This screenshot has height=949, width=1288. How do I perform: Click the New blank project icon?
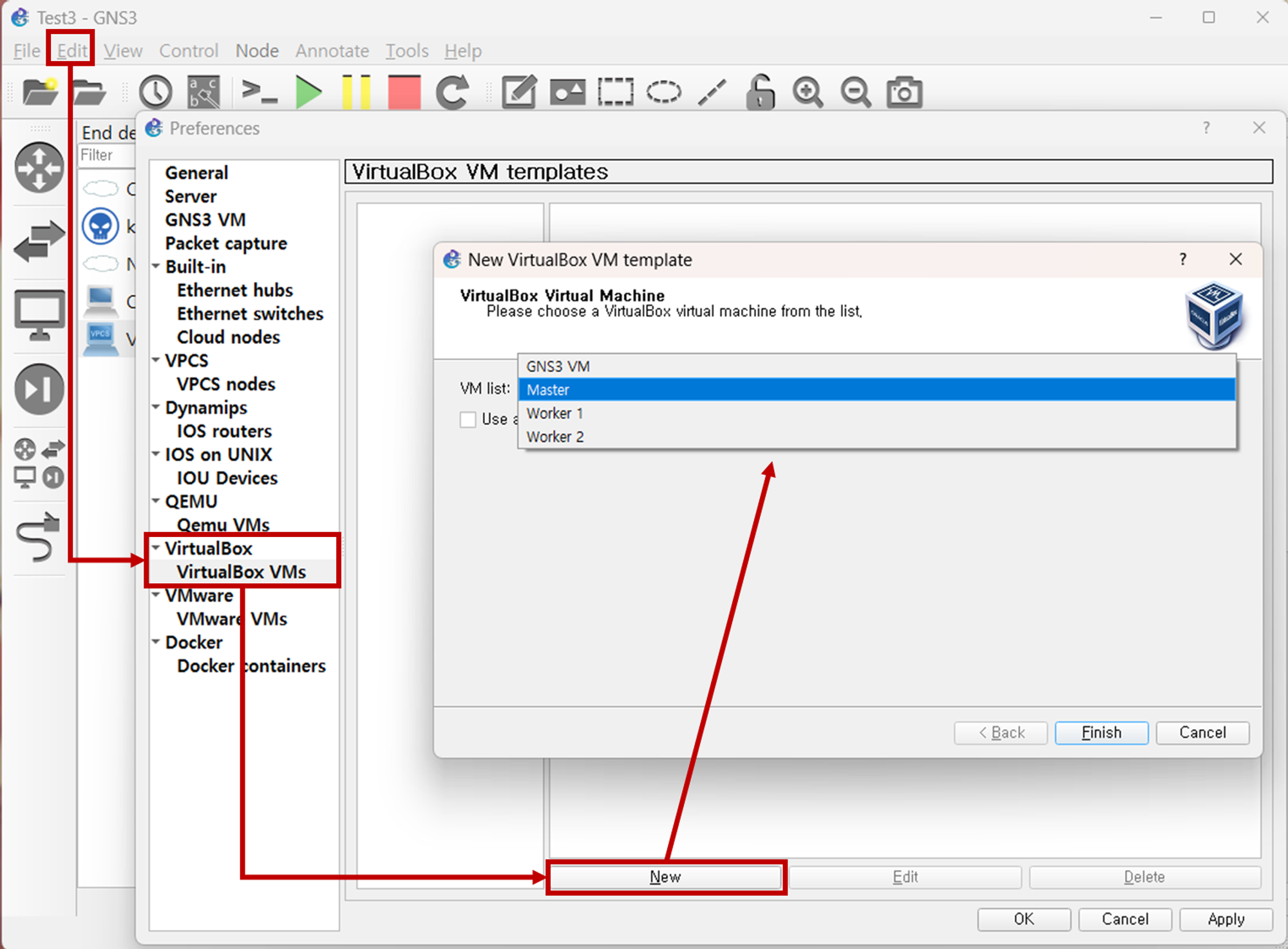(x=39, y=92)
